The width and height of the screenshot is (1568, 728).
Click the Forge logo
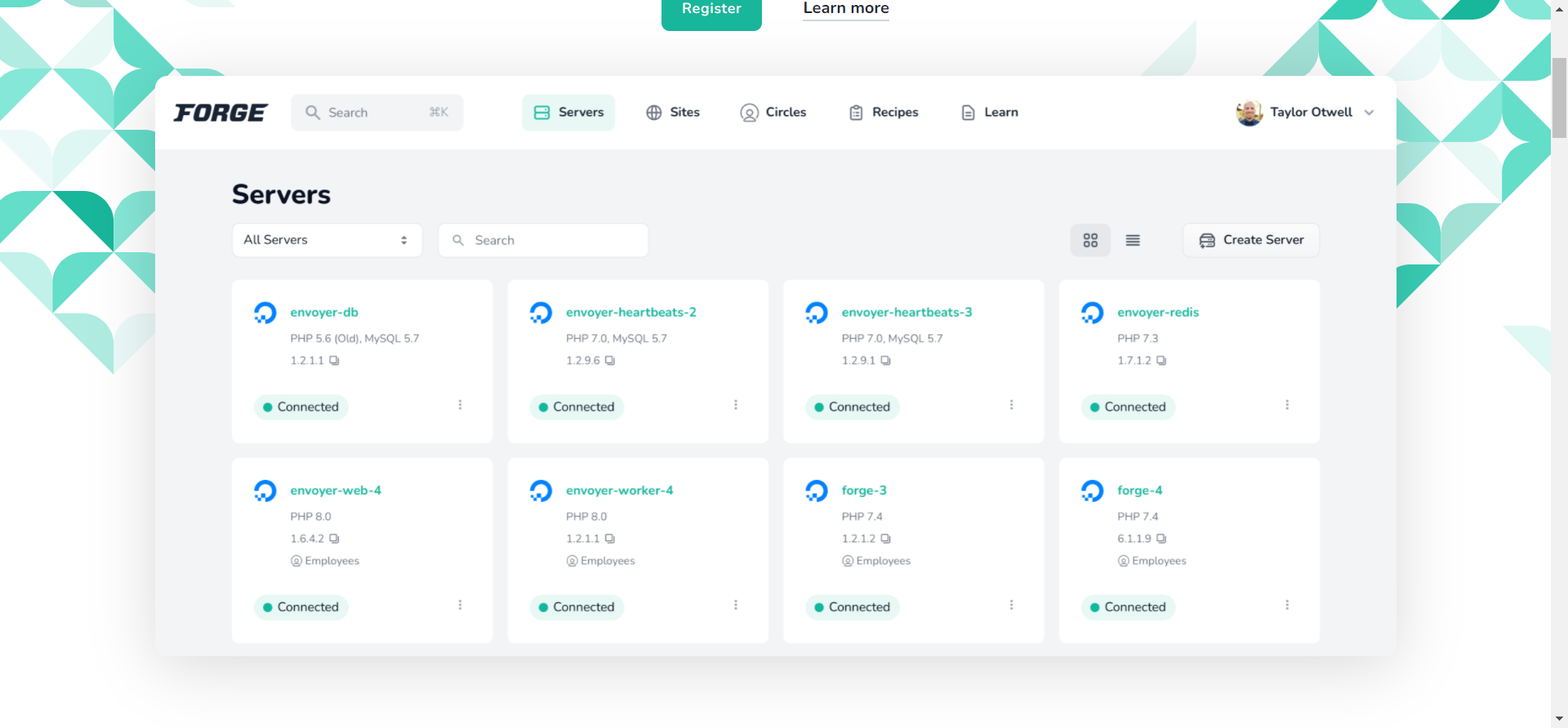[220, 113]
